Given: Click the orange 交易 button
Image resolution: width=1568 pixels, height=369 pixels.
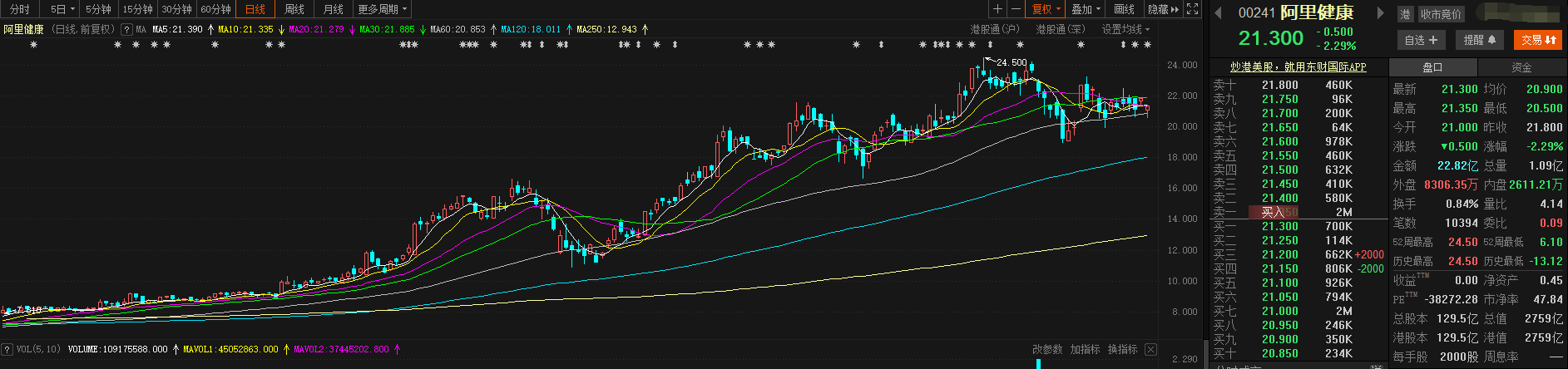Looking at the screenshot, I should 1538,40.
